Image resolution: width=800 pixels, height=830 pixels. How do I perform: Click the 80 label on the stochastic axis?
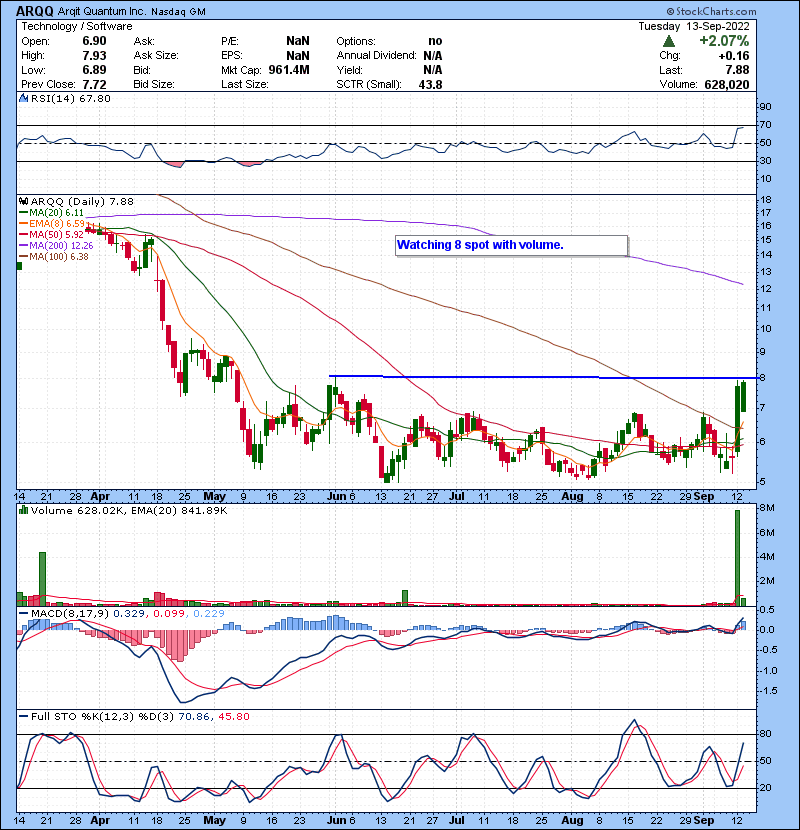pos(766,734)
